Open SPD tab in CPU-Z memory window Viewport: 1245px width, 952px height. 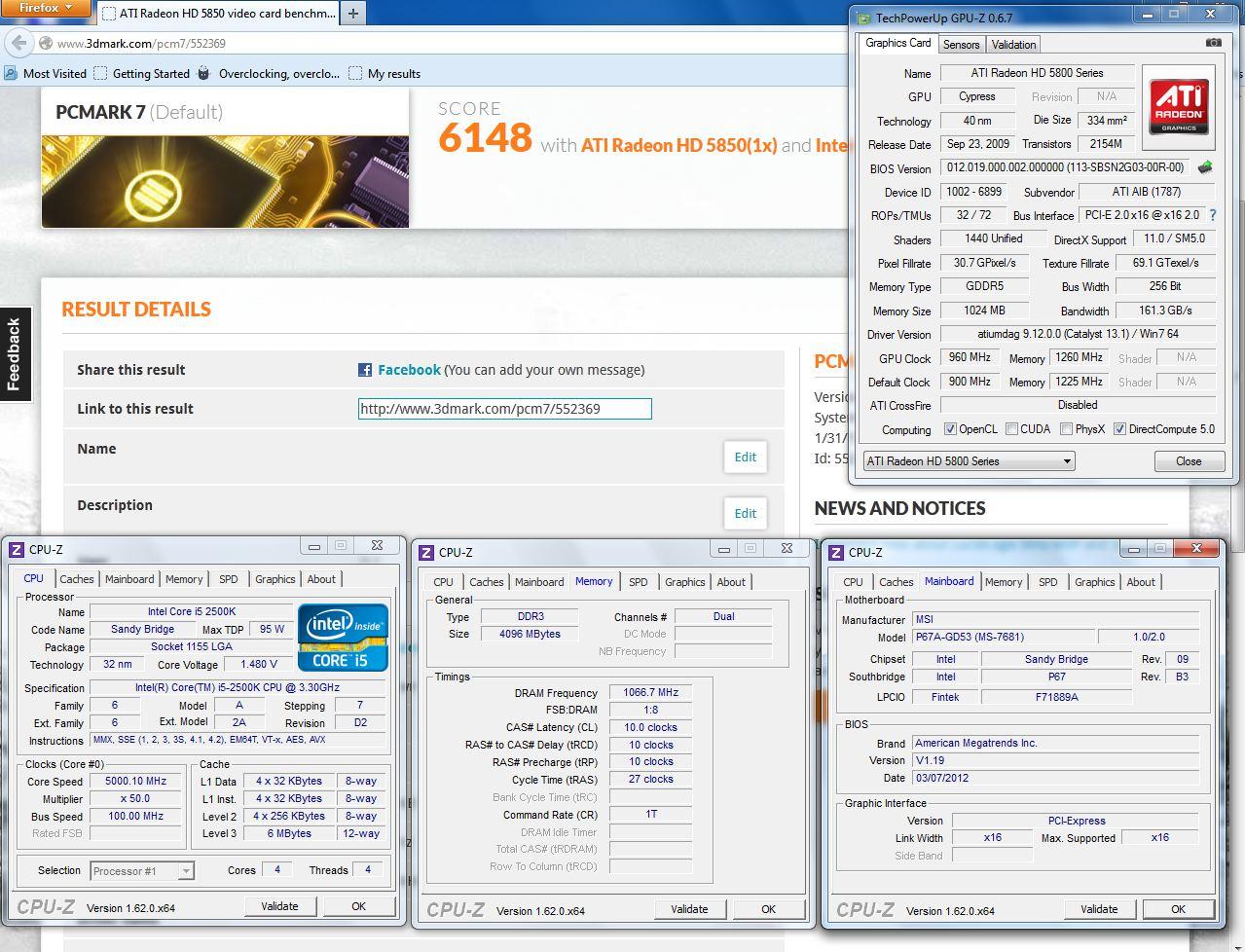(638, 582)
